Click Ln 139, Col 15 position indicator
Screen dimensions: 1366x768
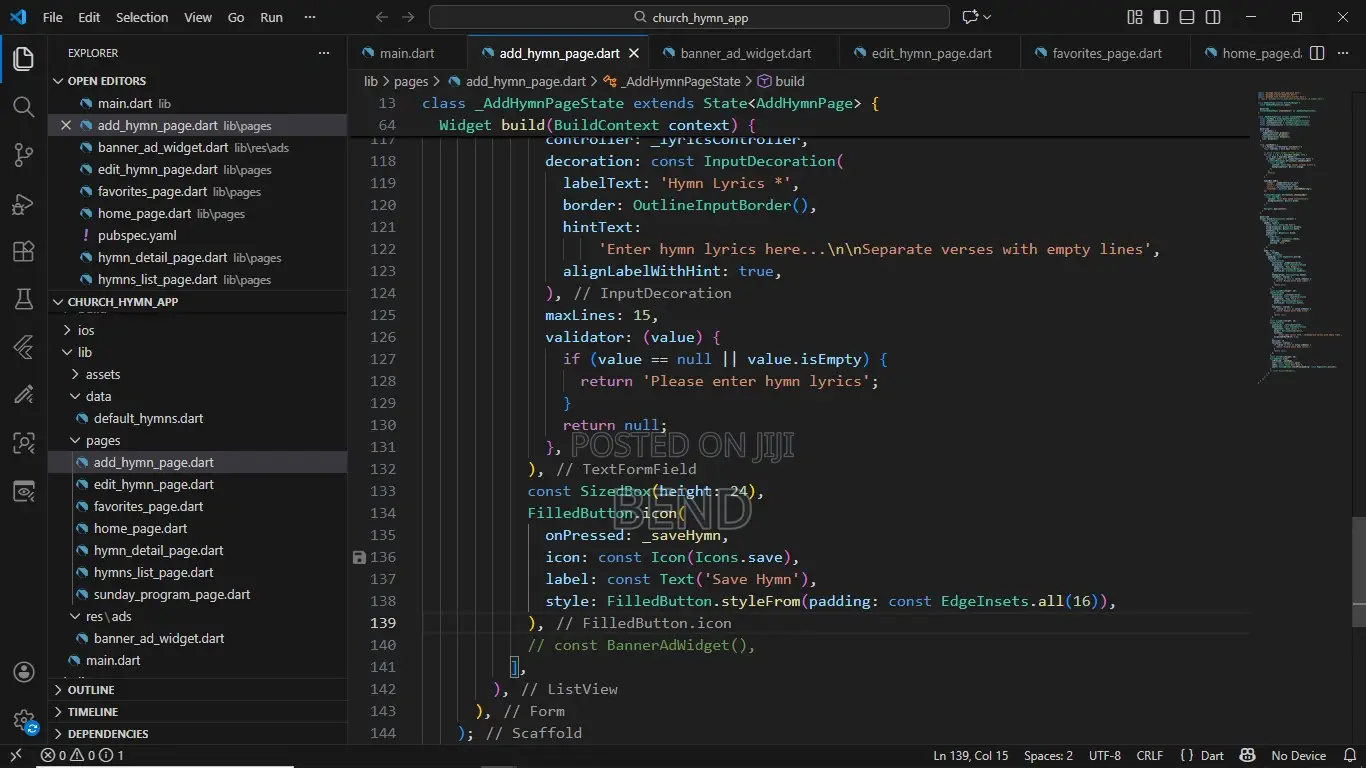click(971, 756)
